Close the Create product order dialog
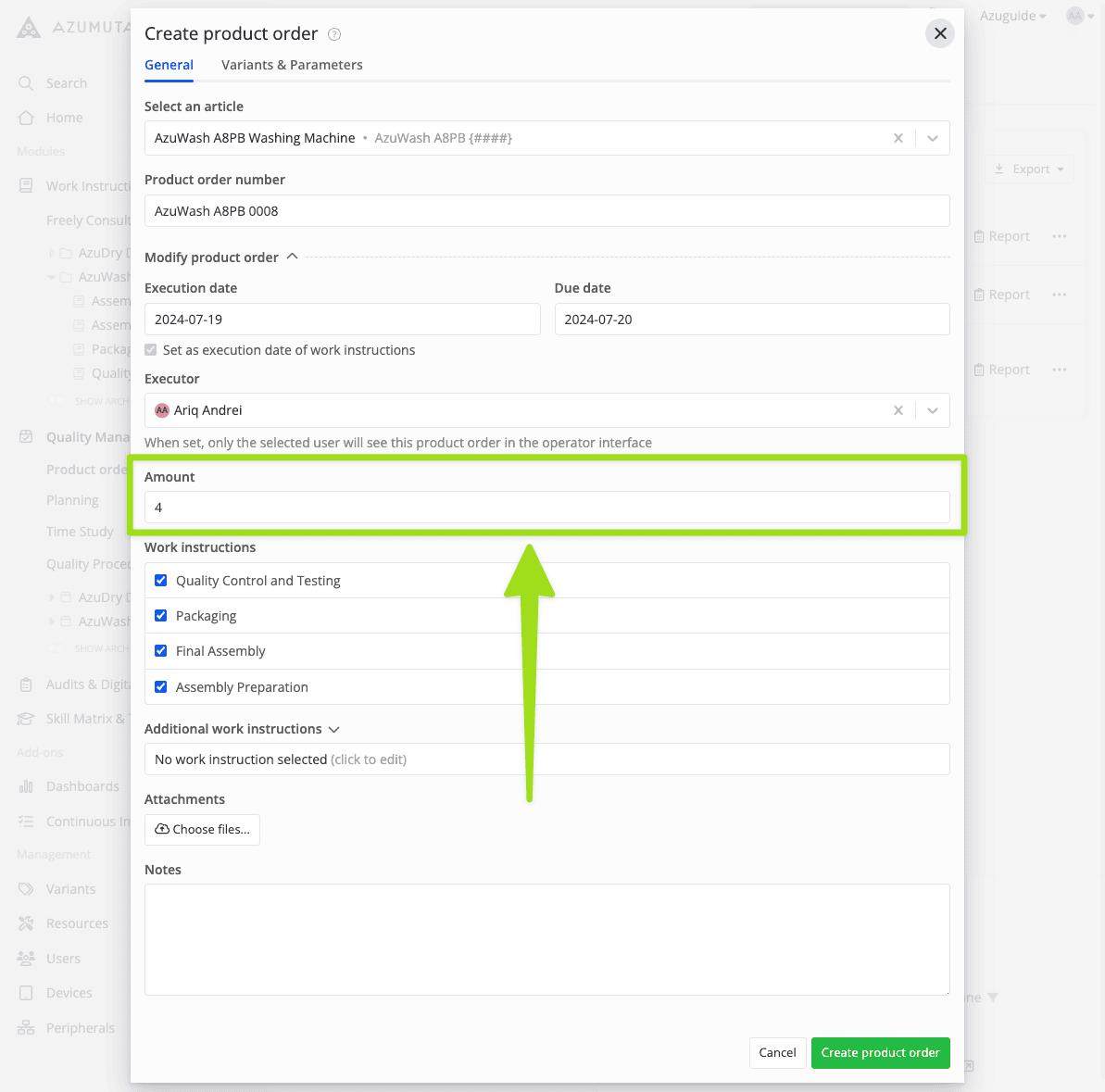Image resolution: width=1105 pixels, height=1092 pixels. 939,33
